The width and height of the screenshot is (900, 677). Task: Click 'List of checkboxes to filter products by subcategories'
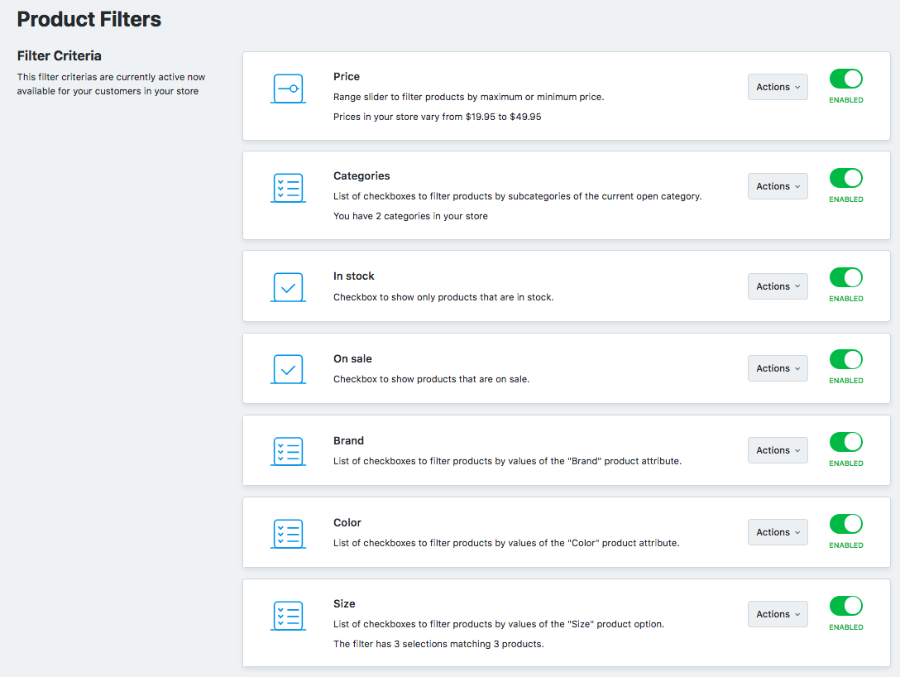(517, 196)
